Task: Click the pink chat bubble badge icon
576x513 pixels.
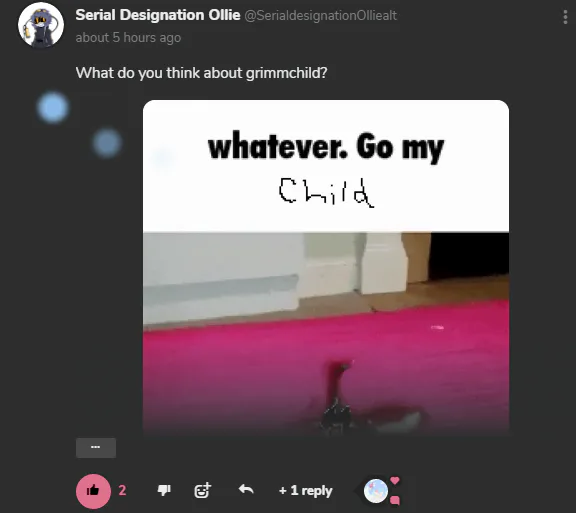Action: (x=395, y=500)
